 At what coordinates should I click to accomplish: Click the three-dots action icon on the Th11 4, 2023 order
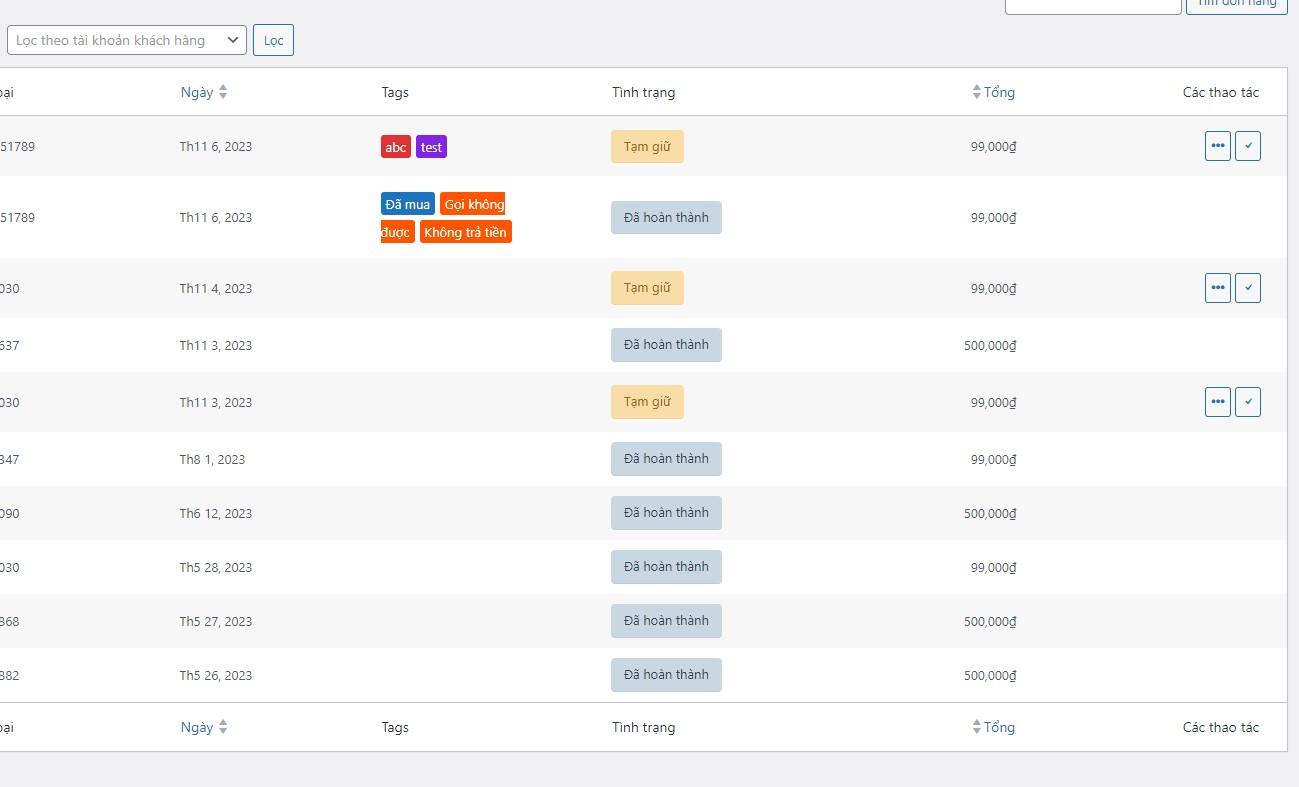tap(1218, 288)
